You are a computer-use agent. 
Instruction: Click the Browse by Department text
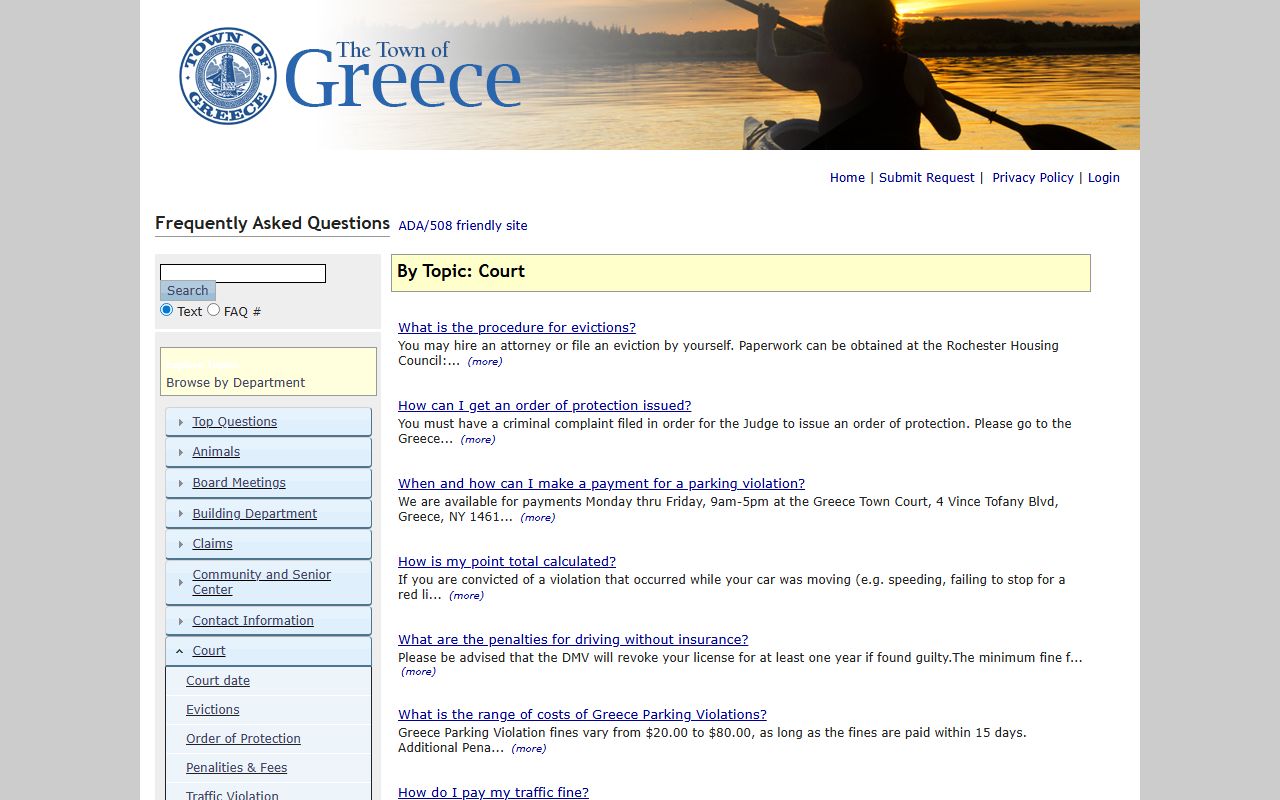[x=236, y=383]
